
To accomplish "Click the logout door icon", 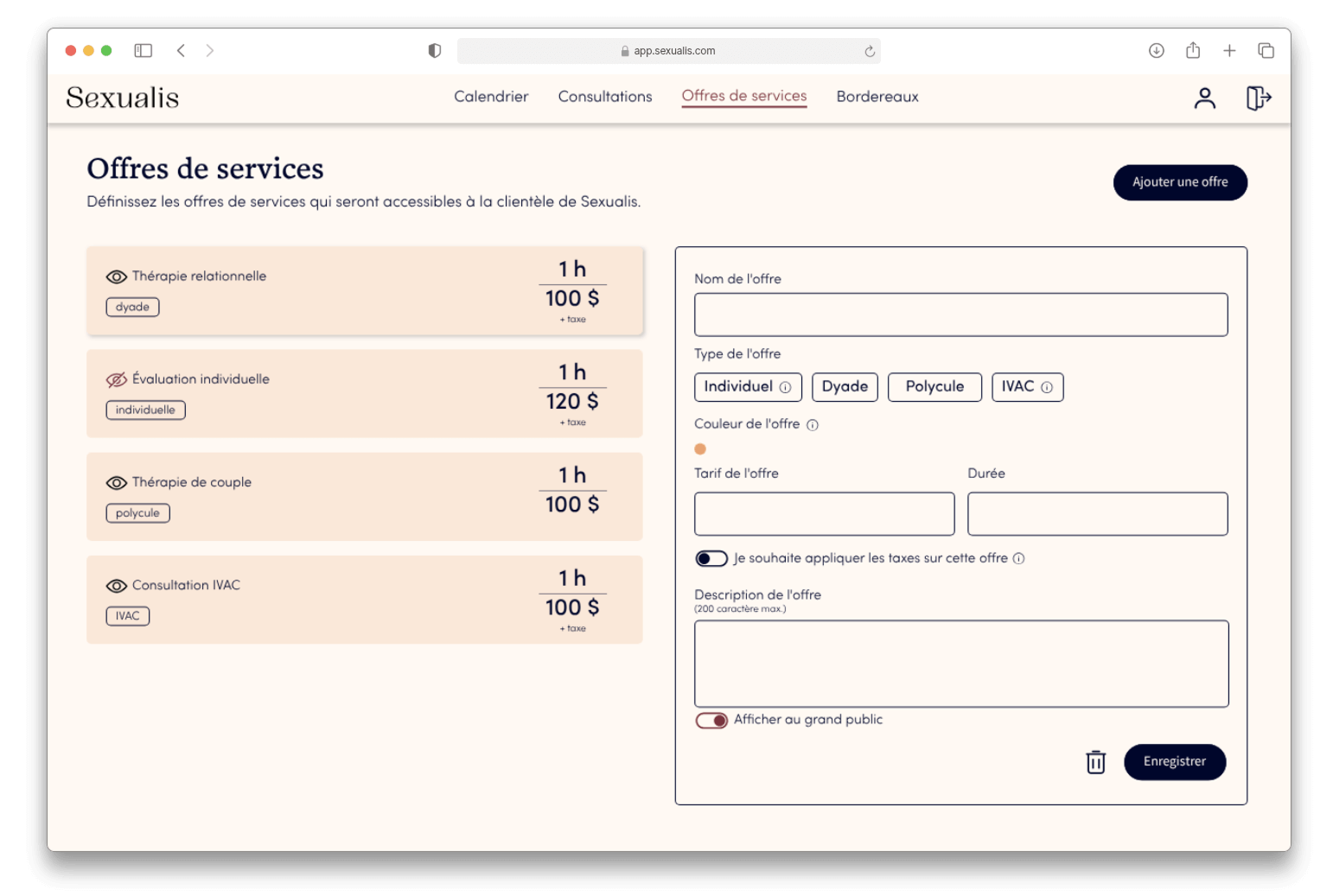I will 1258,98.
